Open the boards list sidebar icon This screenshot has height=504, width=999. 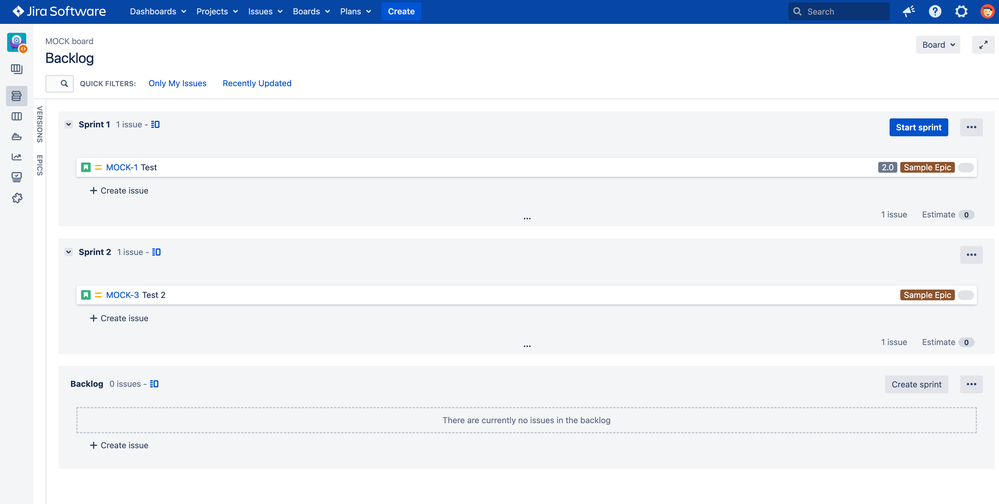(17, 69)
